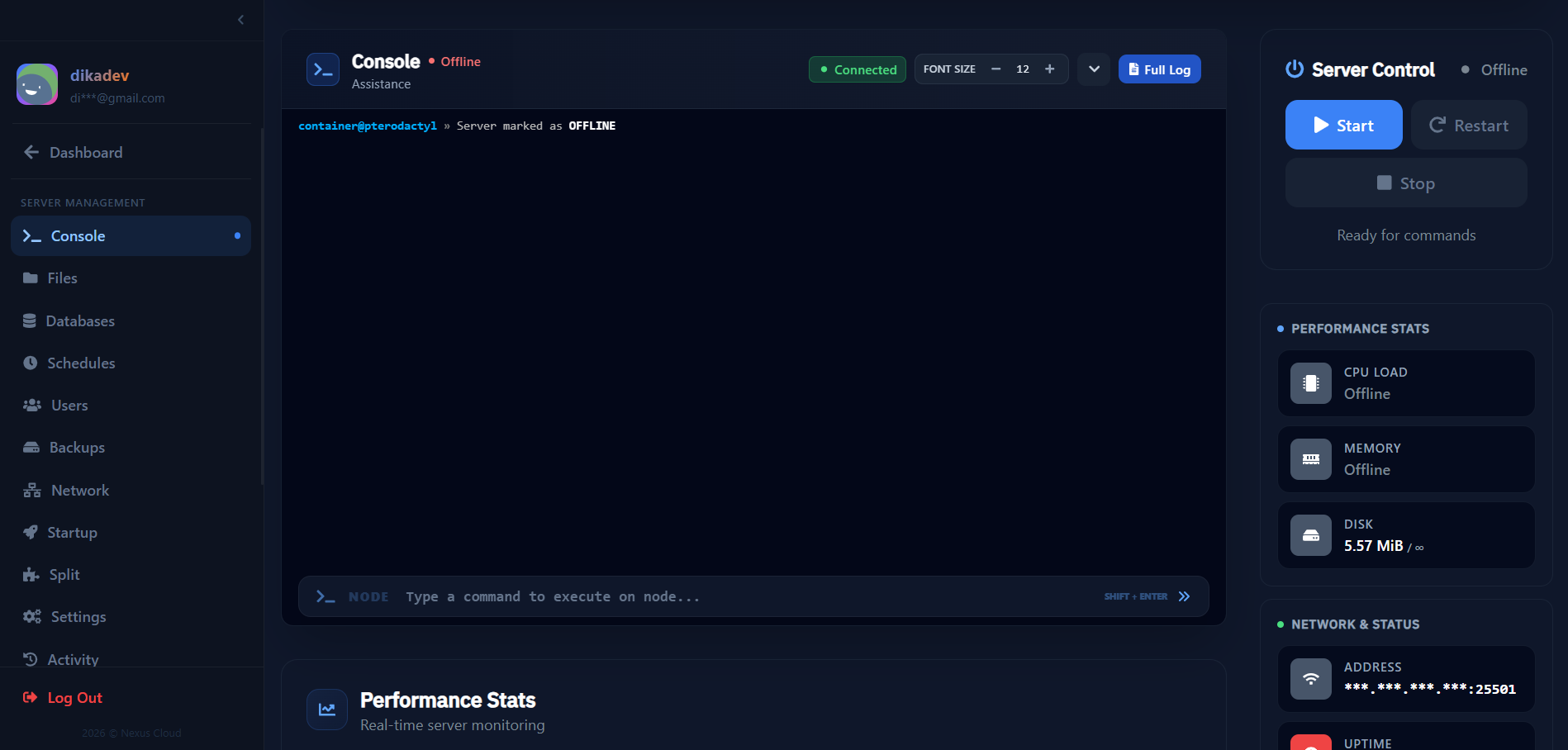The image size is (1568, 750).
Task: Click the Server marked as OFFLINE line
Action: 457,126
